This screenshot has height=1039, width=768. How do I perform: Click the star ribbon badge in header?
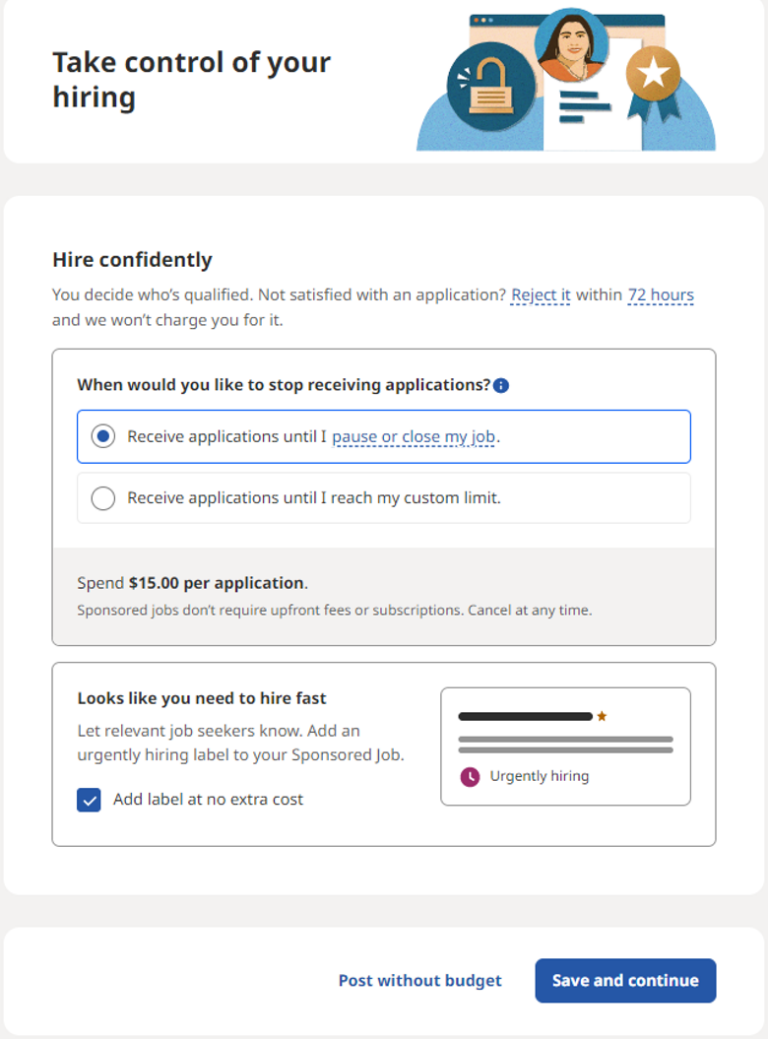[x=652, y=74]
